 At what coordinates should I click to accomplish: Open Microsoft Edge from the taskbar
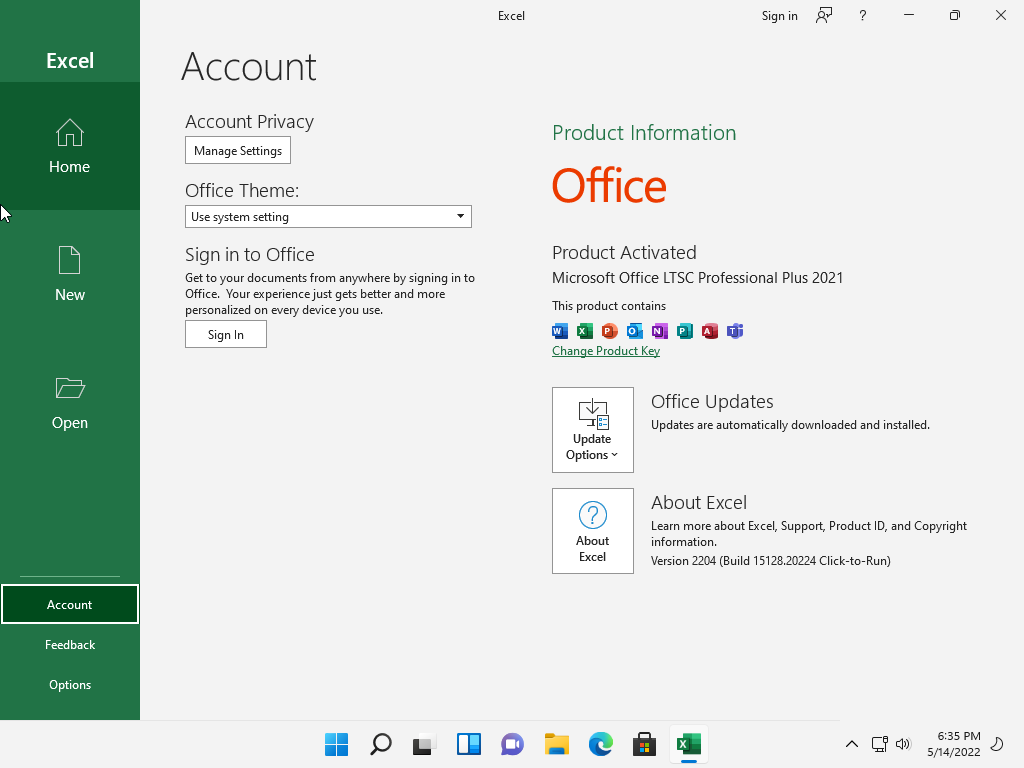pos(600,744)
